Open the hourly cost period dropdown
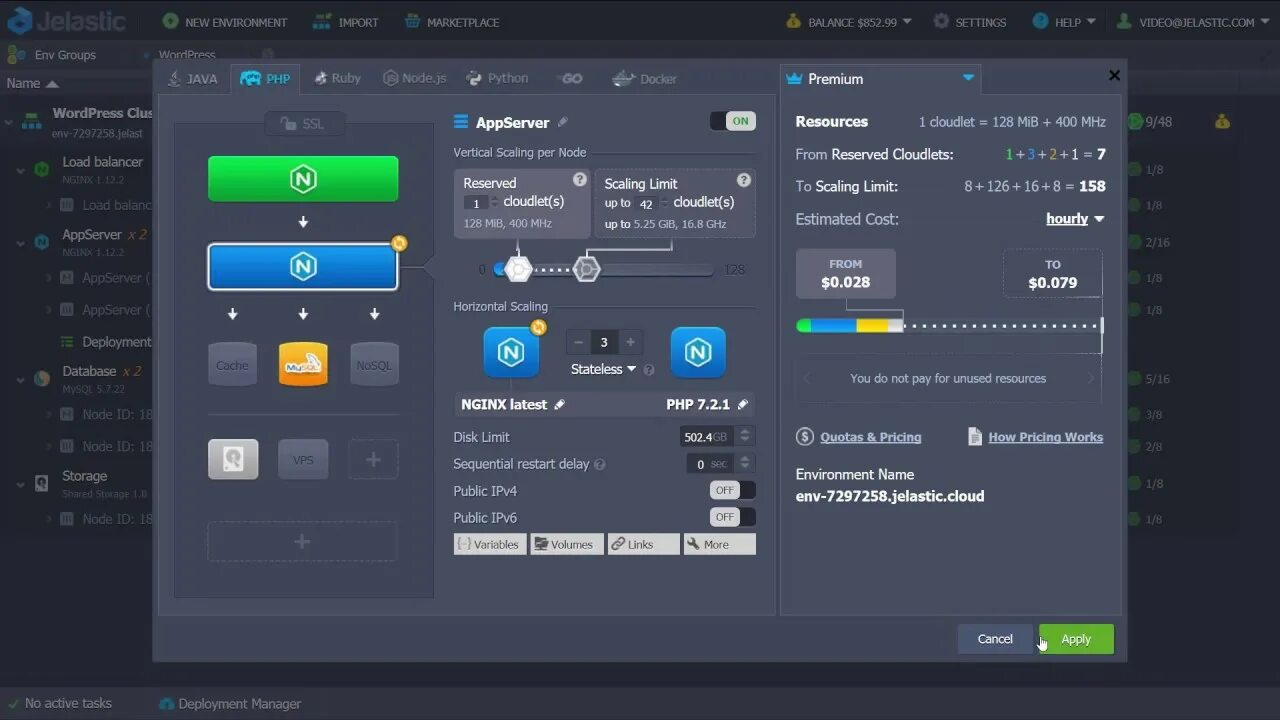The height and width of the screenshot is (720, 1280). point(1075,219)
